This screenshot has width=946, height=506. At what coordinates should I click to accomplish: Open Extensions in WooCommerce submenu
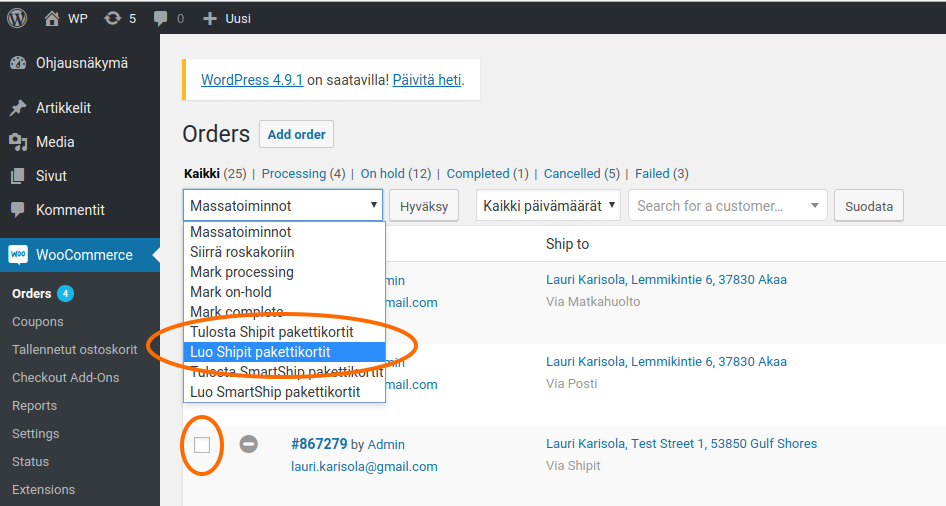(43, 490)
